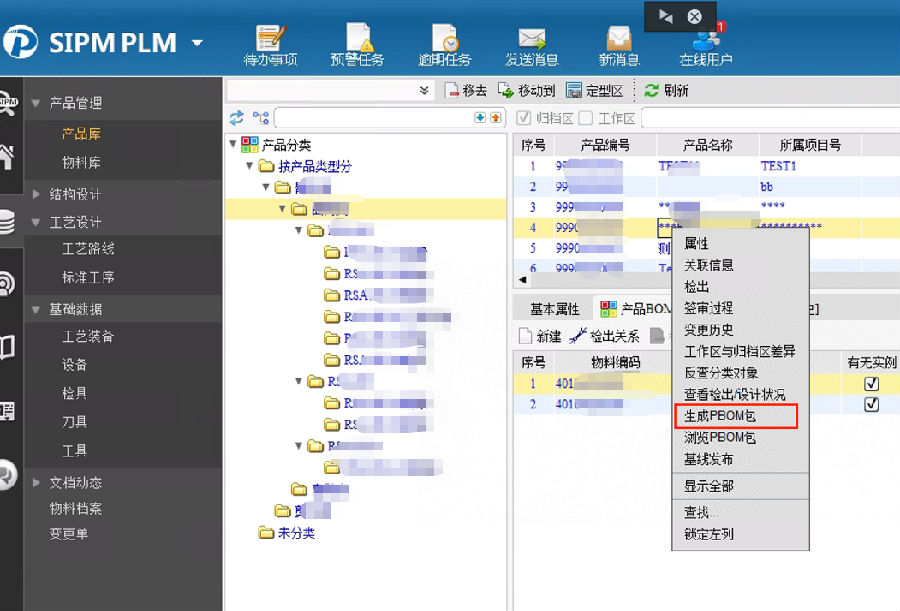Open 检具 in the sidebar
Viewport: 900px width, 611px height.
(74, 393)
